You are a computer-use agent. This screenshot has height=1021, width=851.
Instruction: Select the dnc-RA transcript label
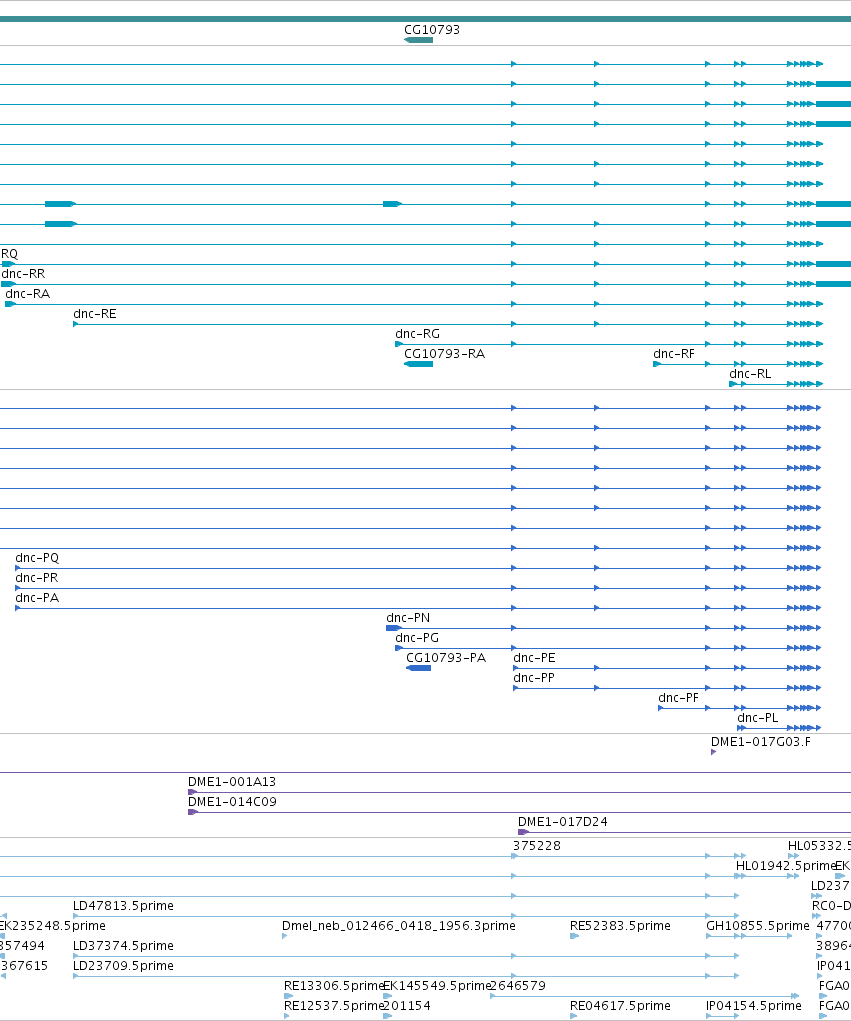pyautogui.click(x=27, y=294)
